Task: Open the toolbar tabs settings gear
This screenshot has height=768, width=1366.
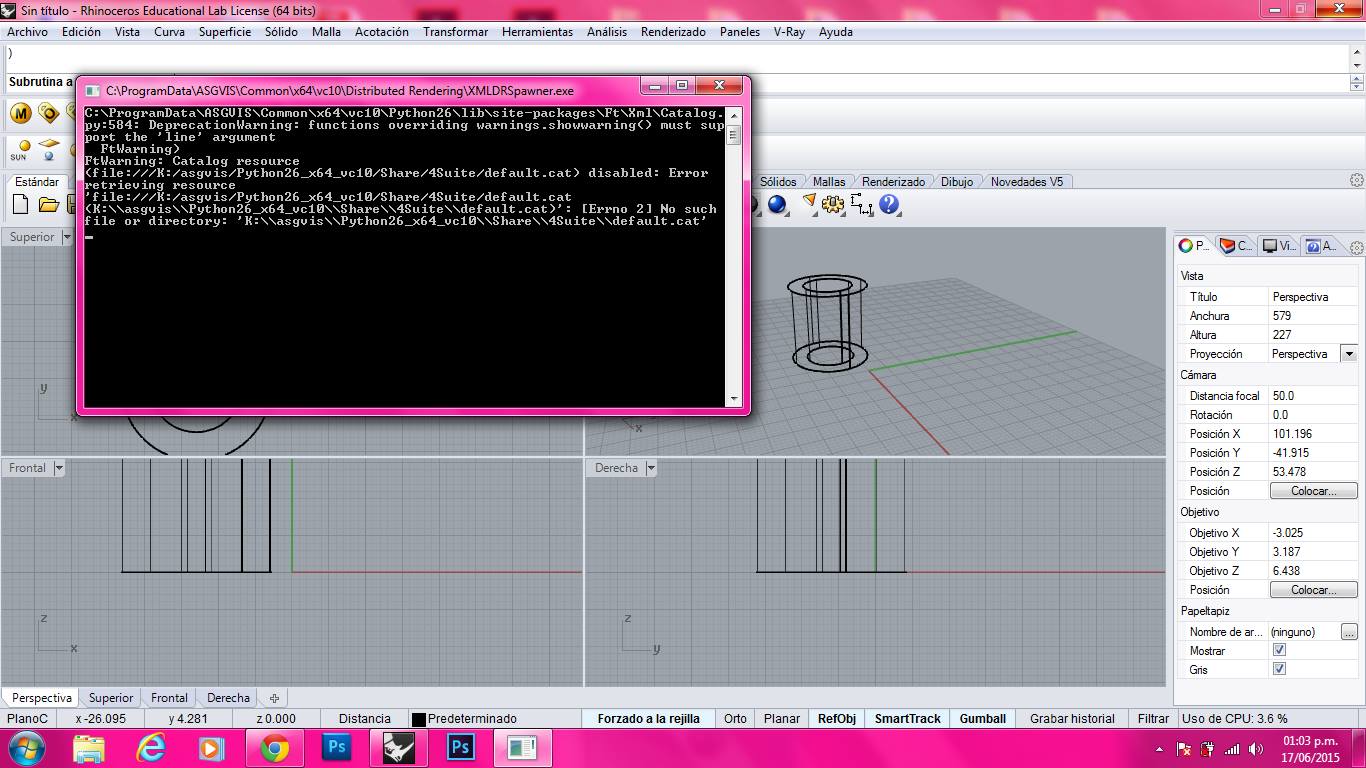Action: click(1357, 181)
